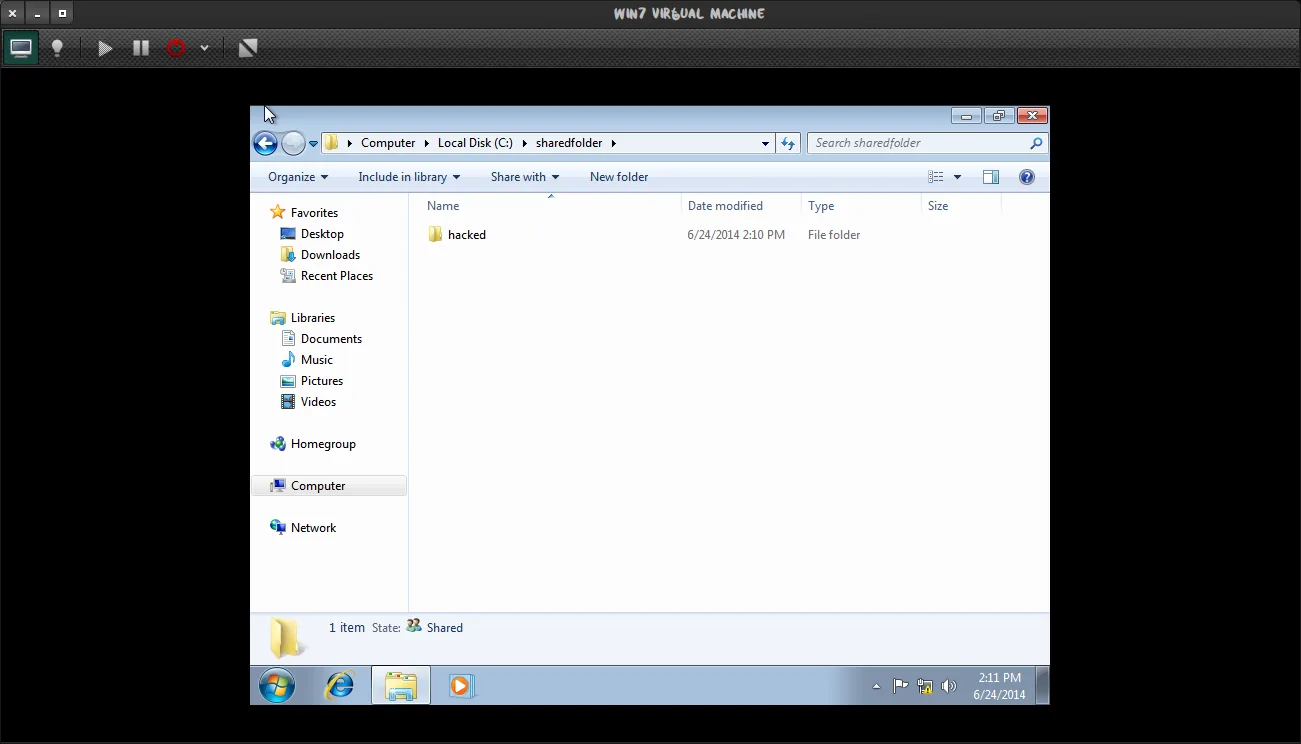The width and height of the screenshot is (1301, 744).
Task: Open Recent Places
Action: point(337,276)
